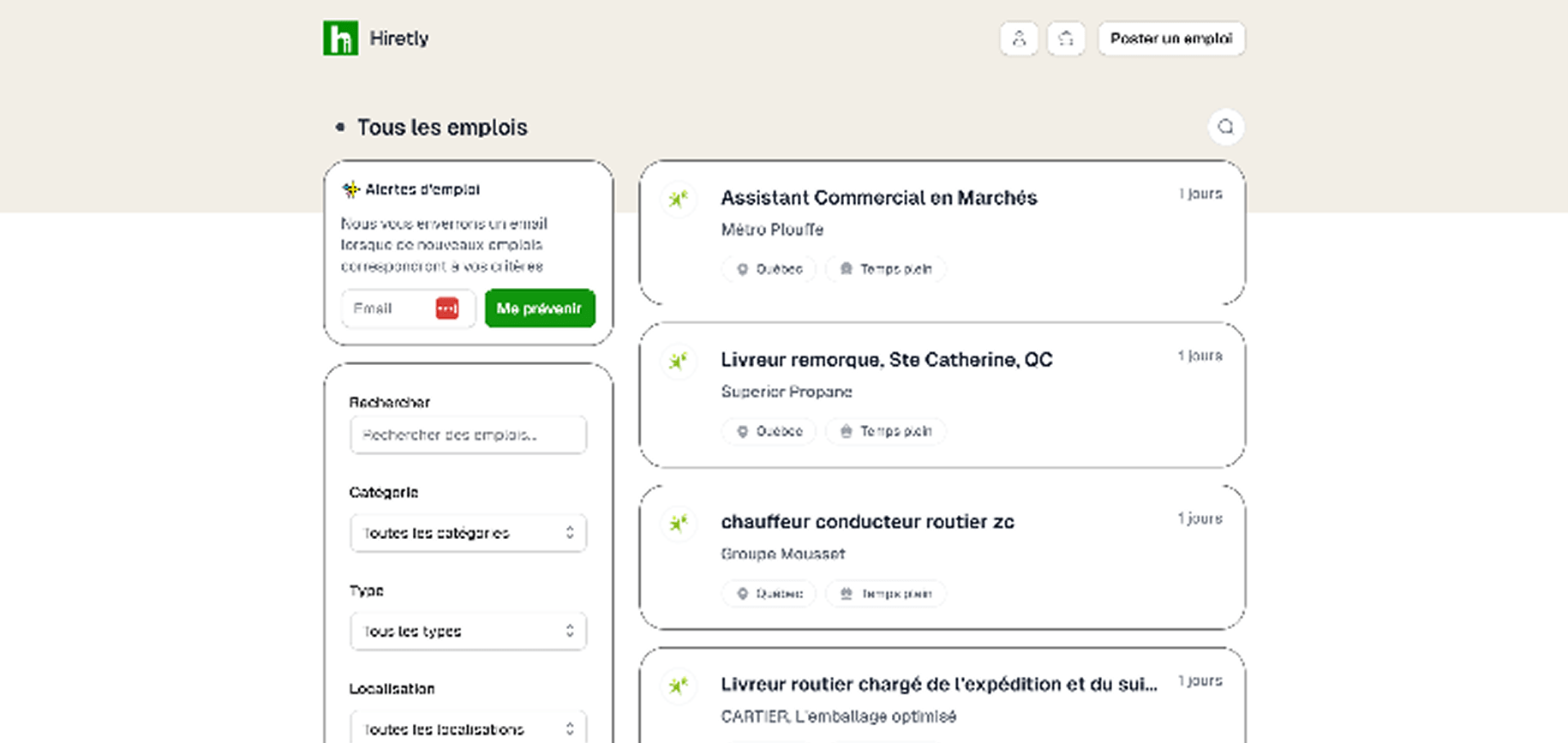Click the "Poster un emploi" button
This screenshot has width=1568, height=743.
1171,39
